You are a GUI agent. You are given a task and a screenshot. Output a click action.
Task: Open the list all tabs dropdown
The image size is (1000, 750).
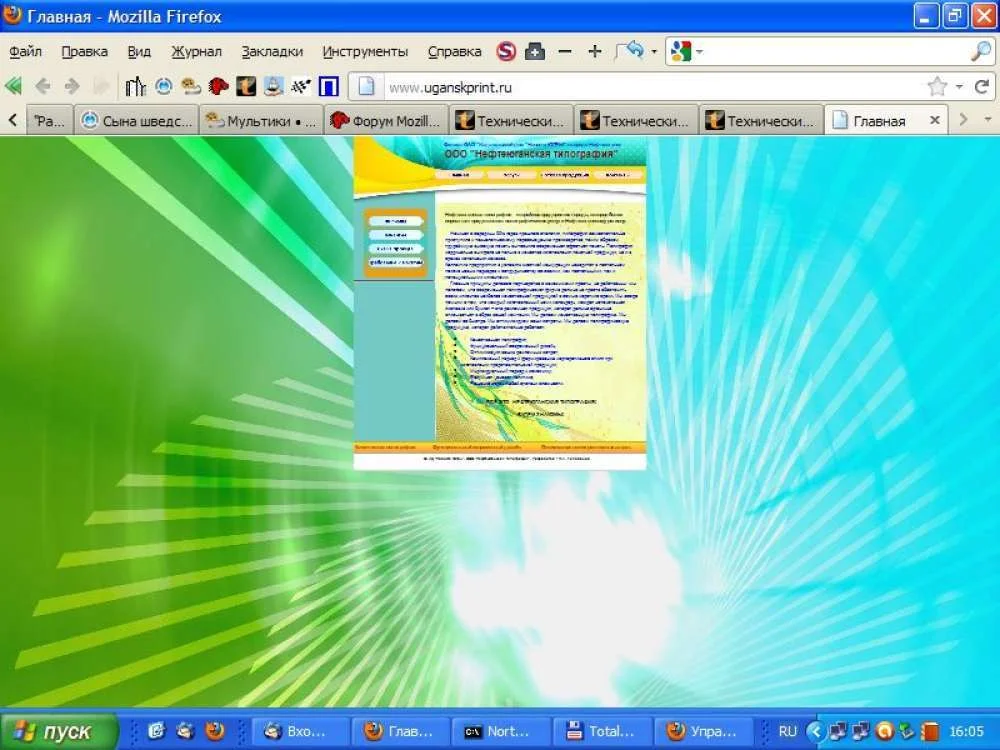pos(987,120)
